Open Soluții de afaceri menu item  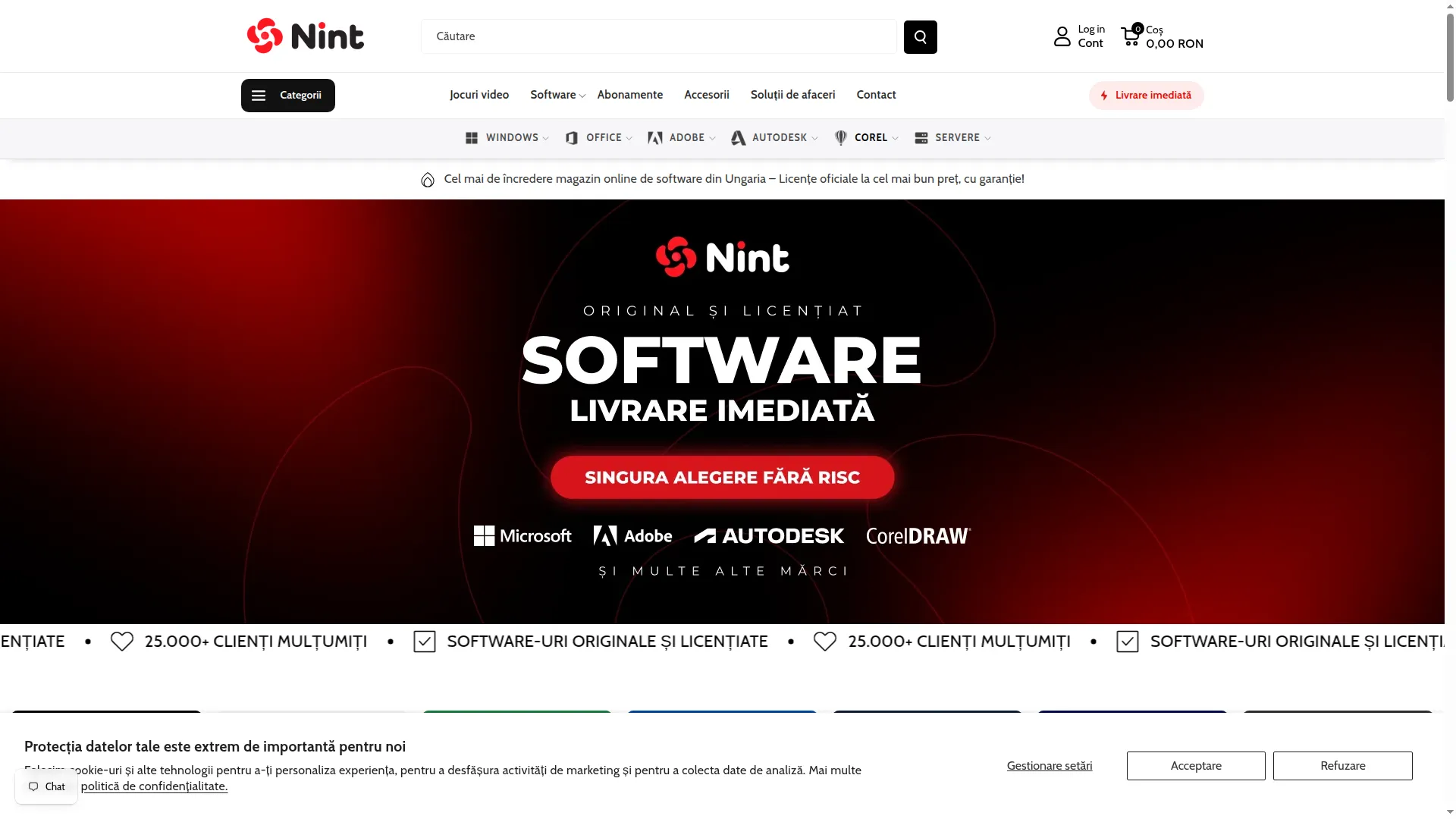[793, 95]
